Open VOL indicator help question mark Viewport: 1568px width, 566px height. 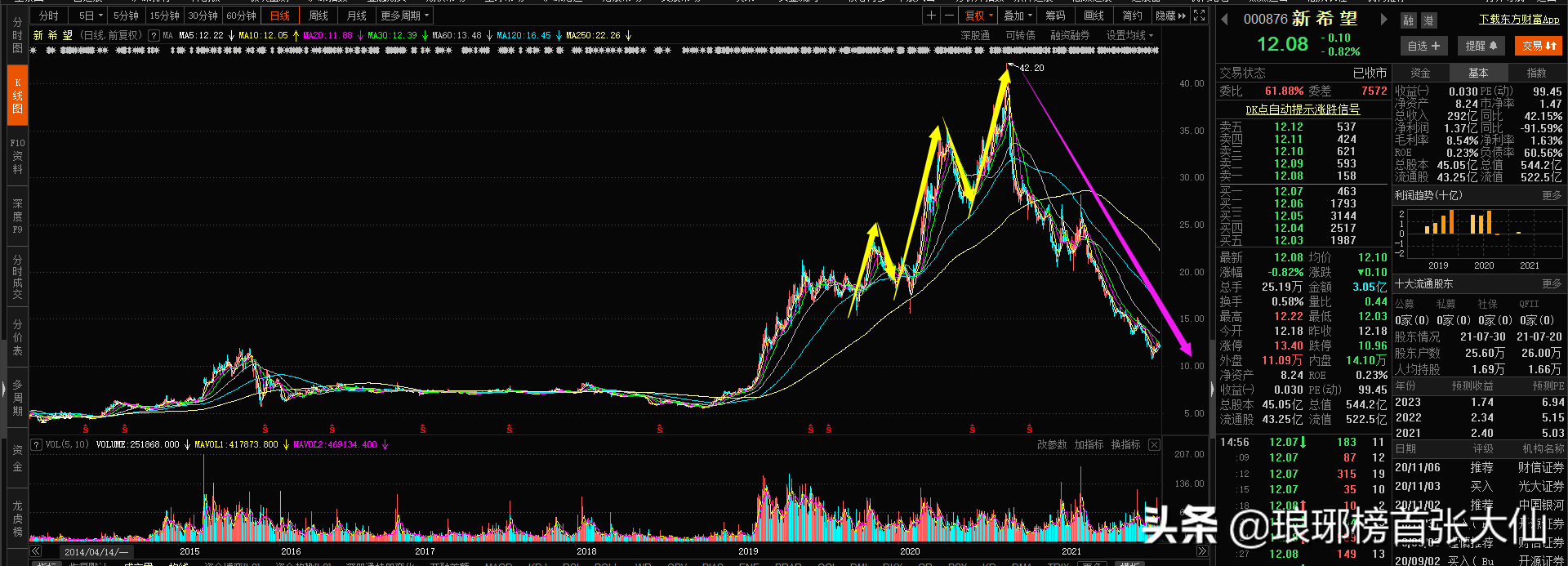tap(36, 444)
